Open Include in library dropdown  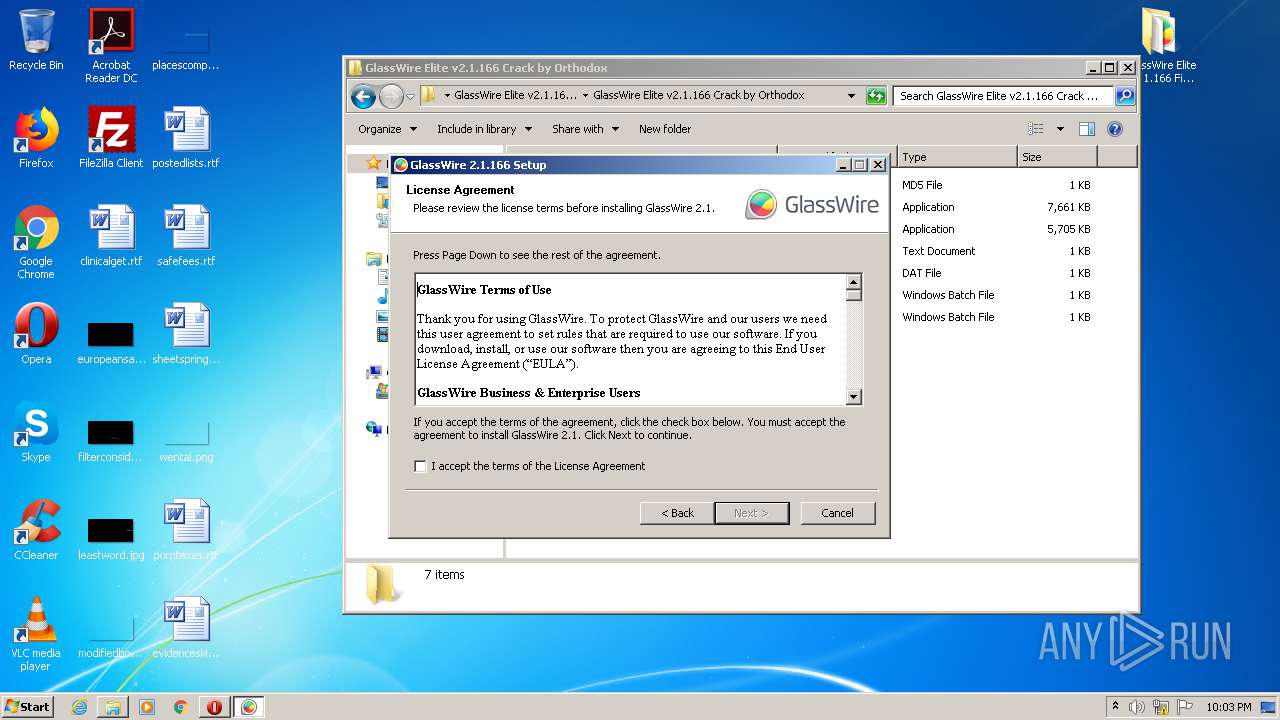pos(484,129)
